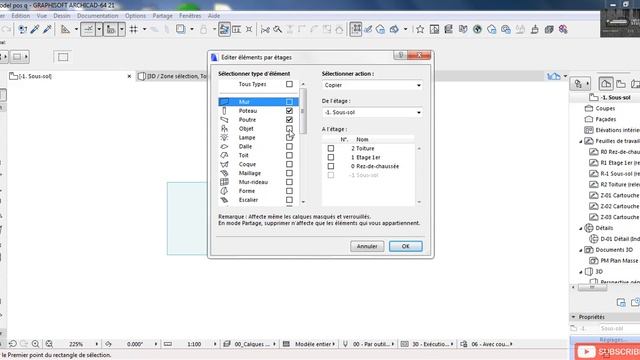This screenshot has width=640, height=360.
Task: Open the Fenêtres menu
Action: pos(190,16)
